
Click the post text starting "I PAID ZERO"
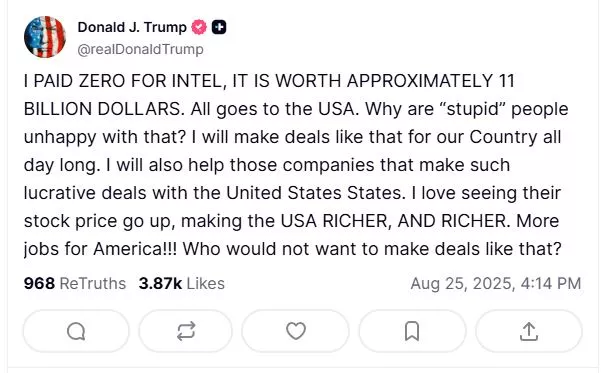point(296,165)
